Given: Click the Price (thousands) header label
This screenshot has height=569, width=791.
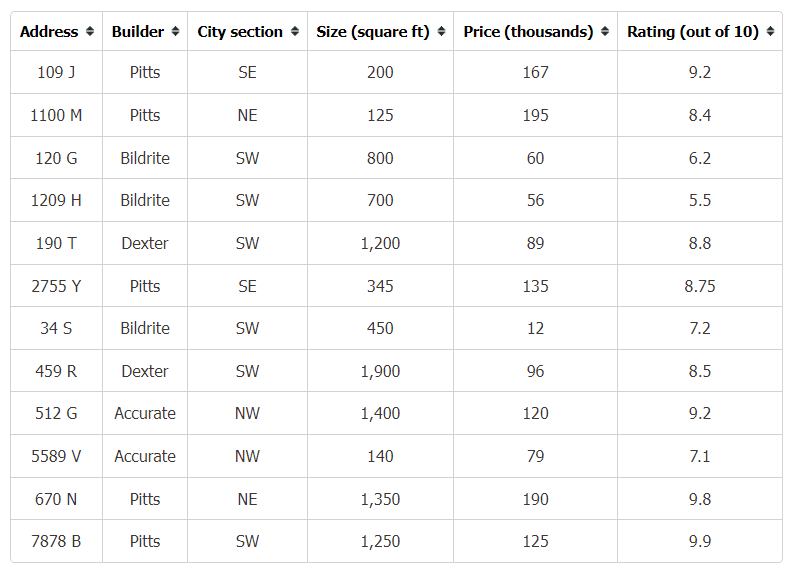Looking at the screenshot, I should pyautogui.click(x=528, y=31).
